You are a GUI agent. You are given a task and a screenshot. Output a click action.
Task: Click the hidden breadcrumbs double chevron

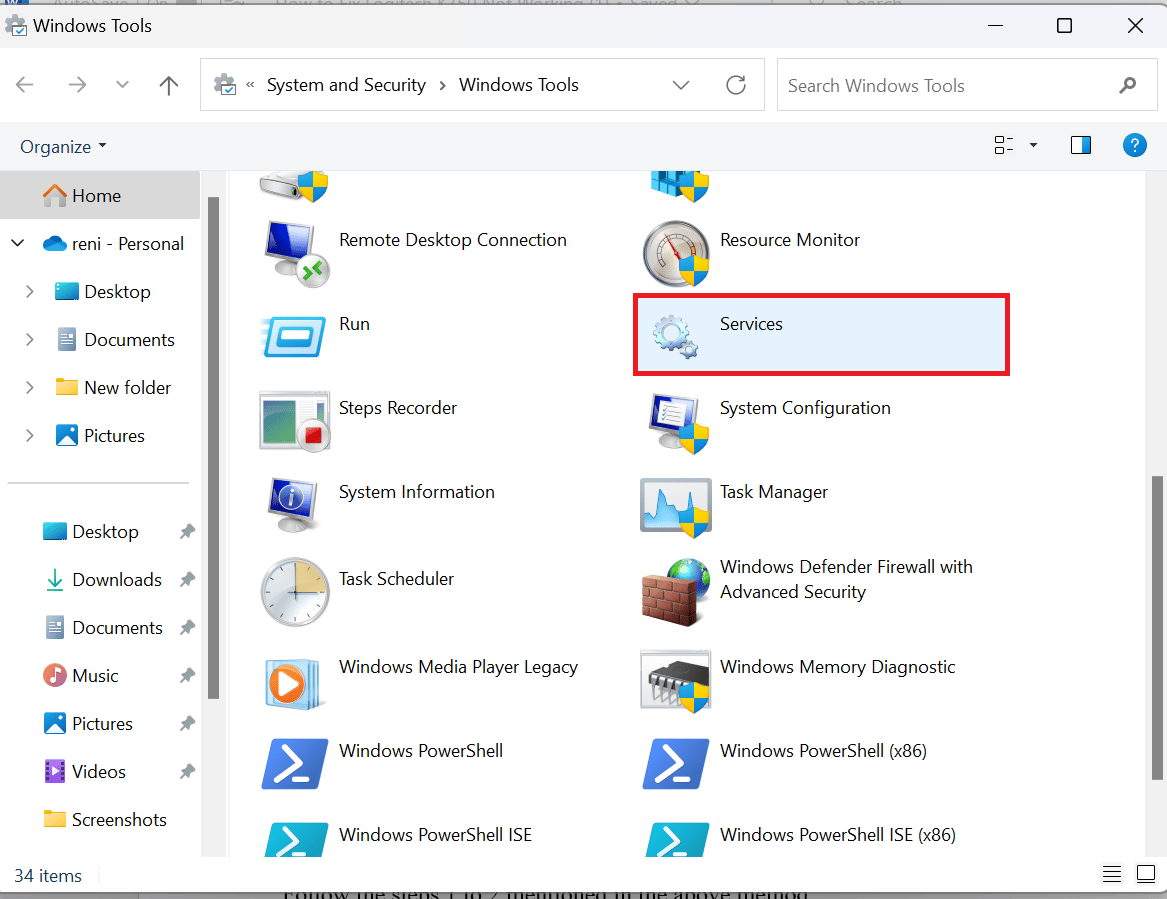(x=251, y=85)
